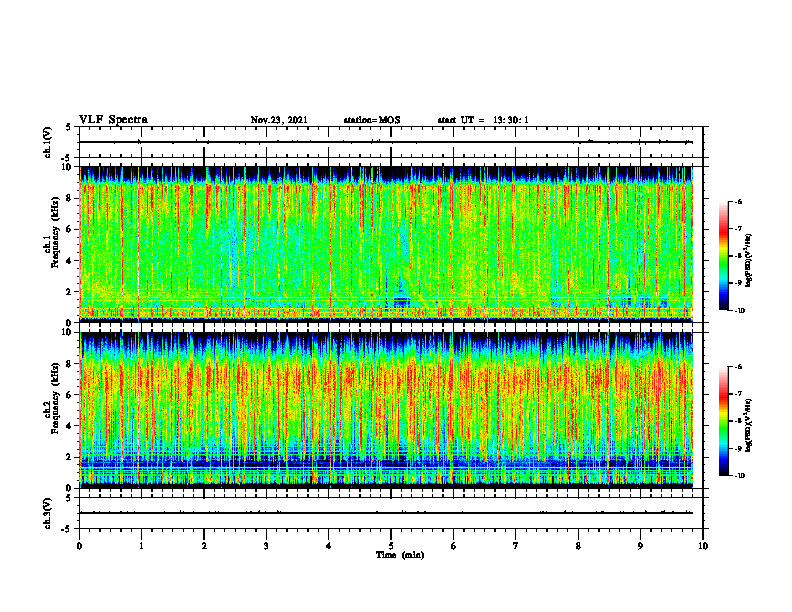Click the ch.1 voltage waveform trace
Image resolution: width=792 pixels, height=612 pixels.
386,142
